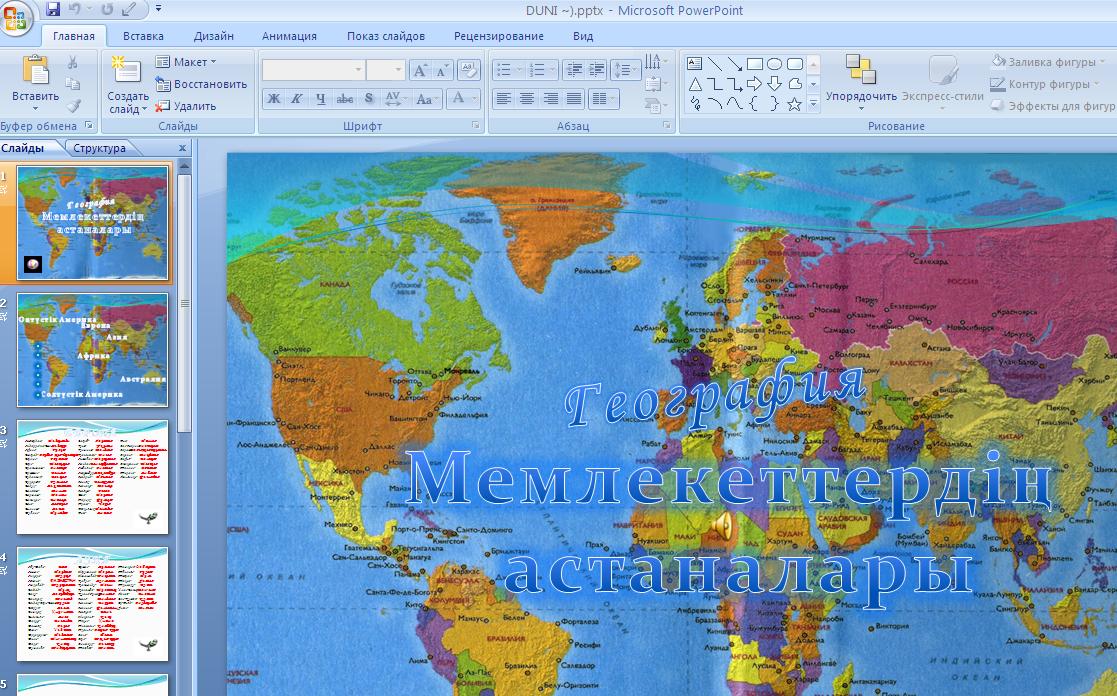Select slide 3 thumbnail in the panel
This screenshot has height=696, width=1117.
click(93, 477)
